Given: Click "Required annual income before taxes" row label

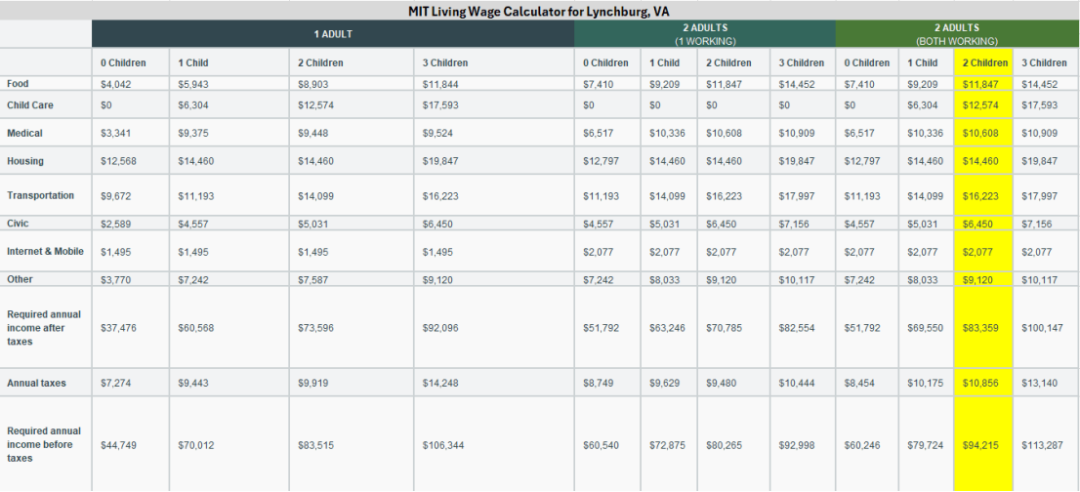Looking at the screenshot, I should (x=44, y=444).
